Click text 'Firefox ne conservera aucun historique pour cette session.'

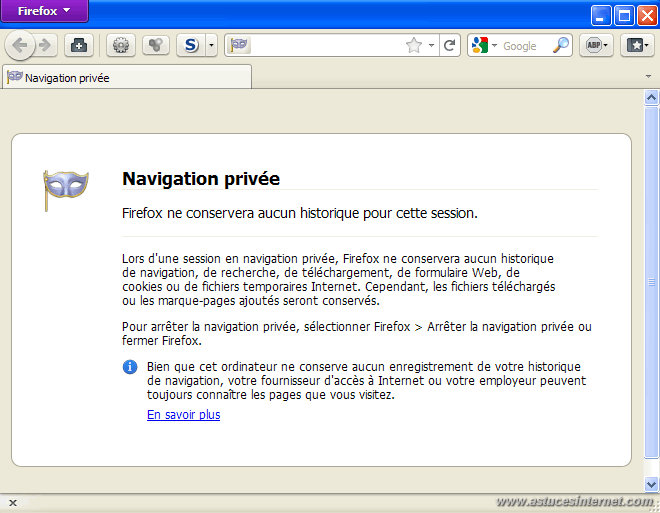coord(300,213)
